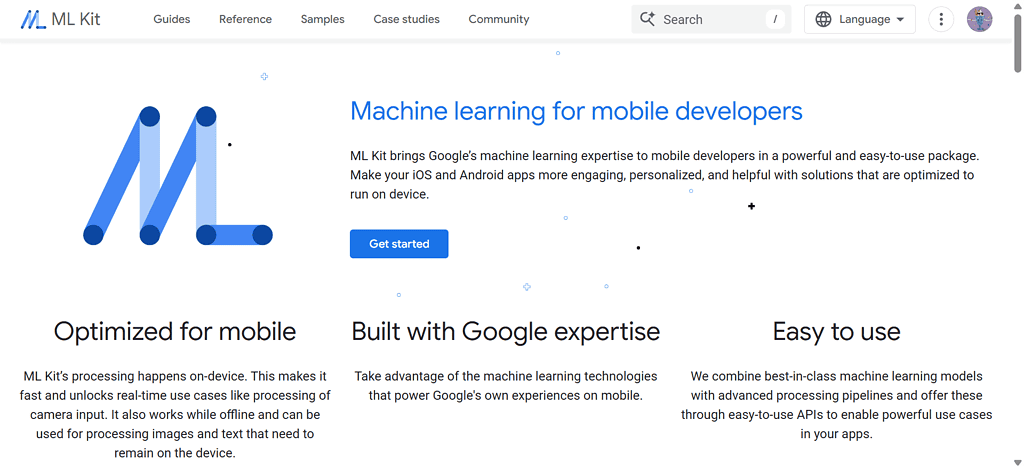Viewport: 1024px width, 467px height.
Task: Open the three-dot more options menu
Action: (940, 20)
